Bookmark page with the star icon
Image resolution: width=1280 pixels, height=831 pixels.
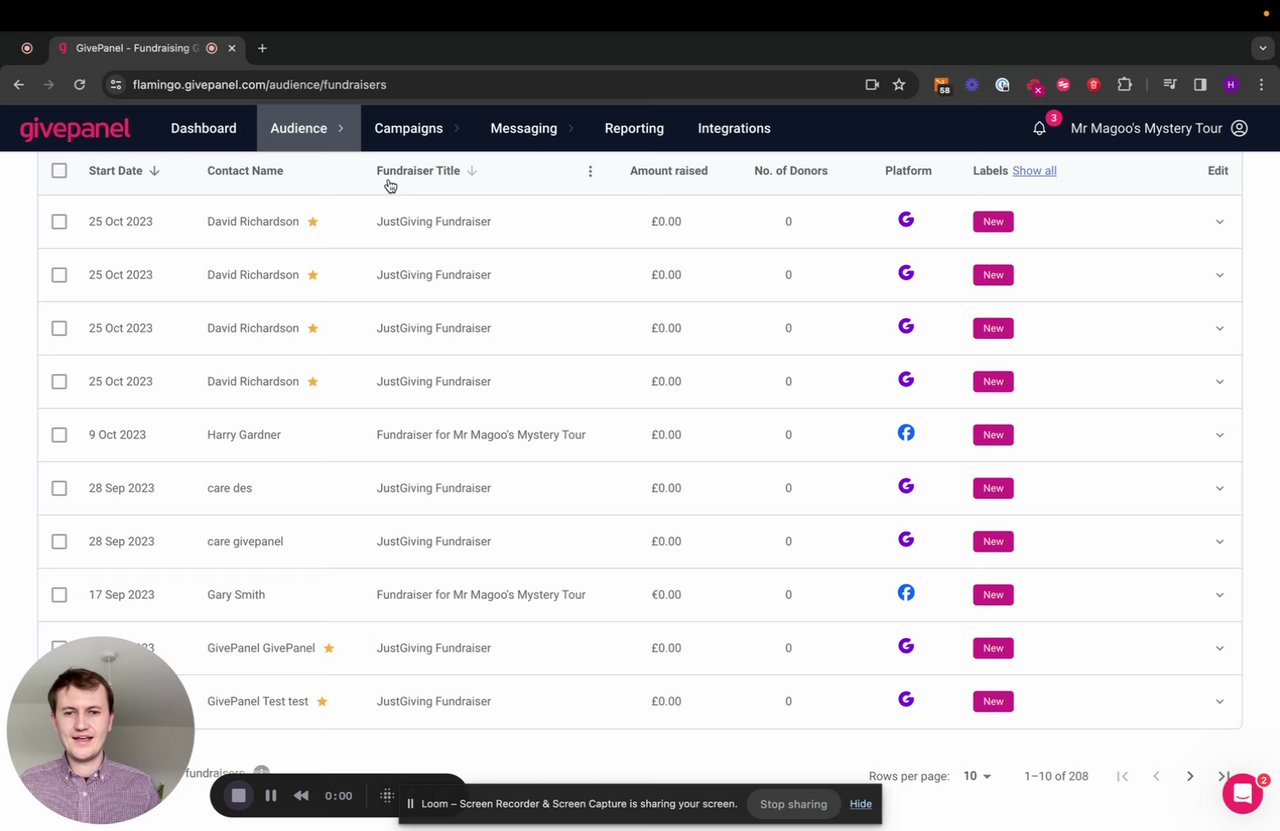[899, 85]
